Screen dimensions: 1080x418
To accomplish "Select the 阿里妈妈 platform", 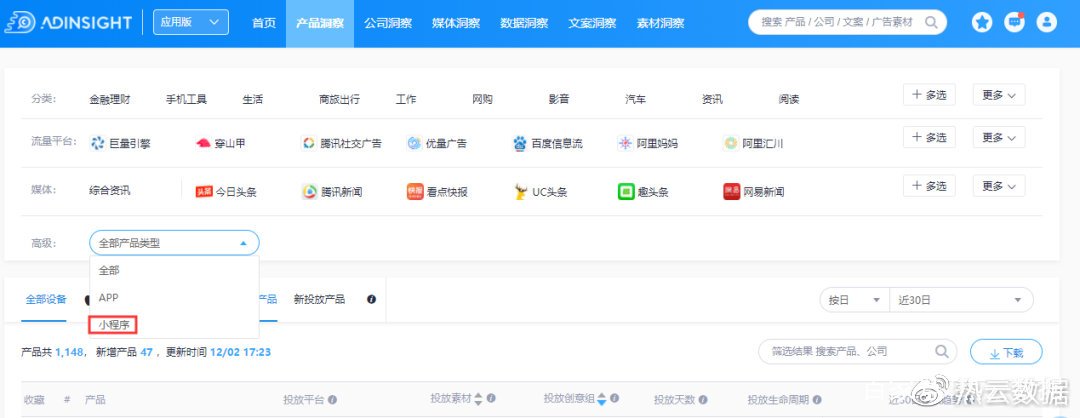I will (x=648, y=144).
